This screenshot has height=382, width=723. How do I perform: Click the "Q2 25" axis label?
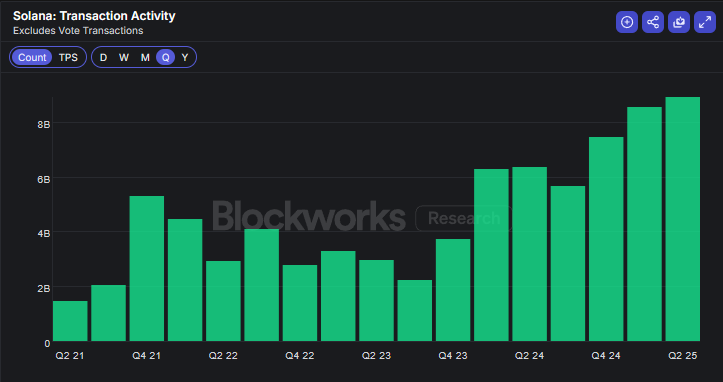coord(683,356)
